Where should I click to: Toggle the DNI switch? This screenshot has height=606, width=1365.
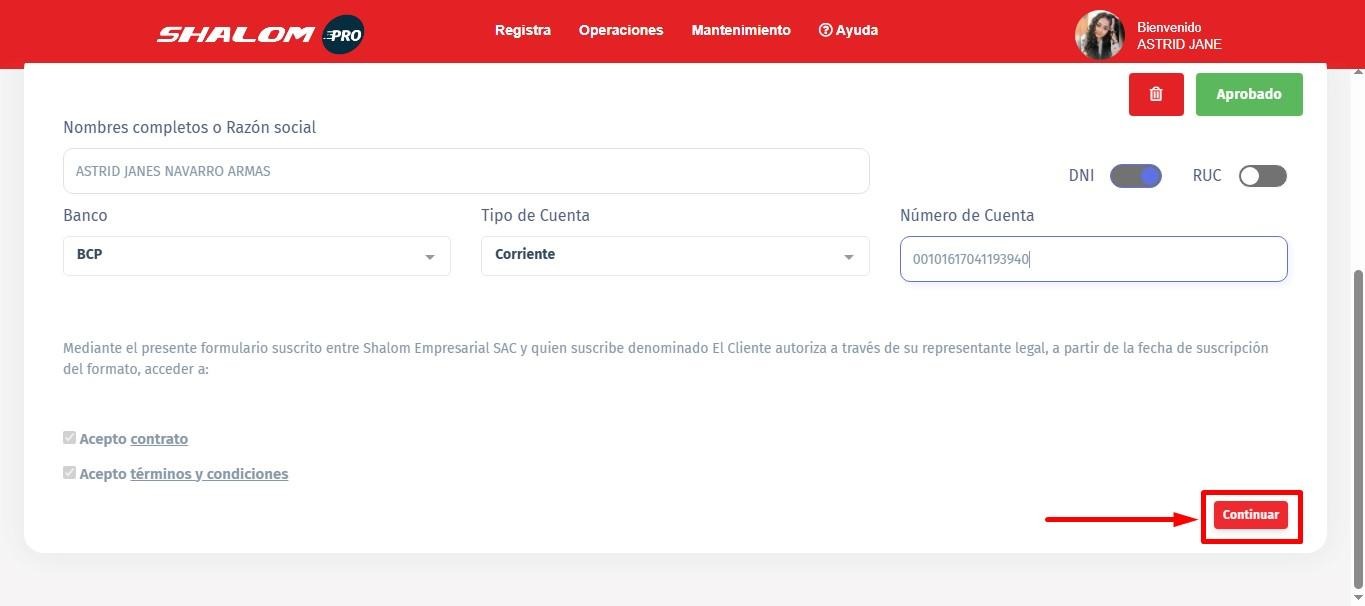click(1136, 176)
